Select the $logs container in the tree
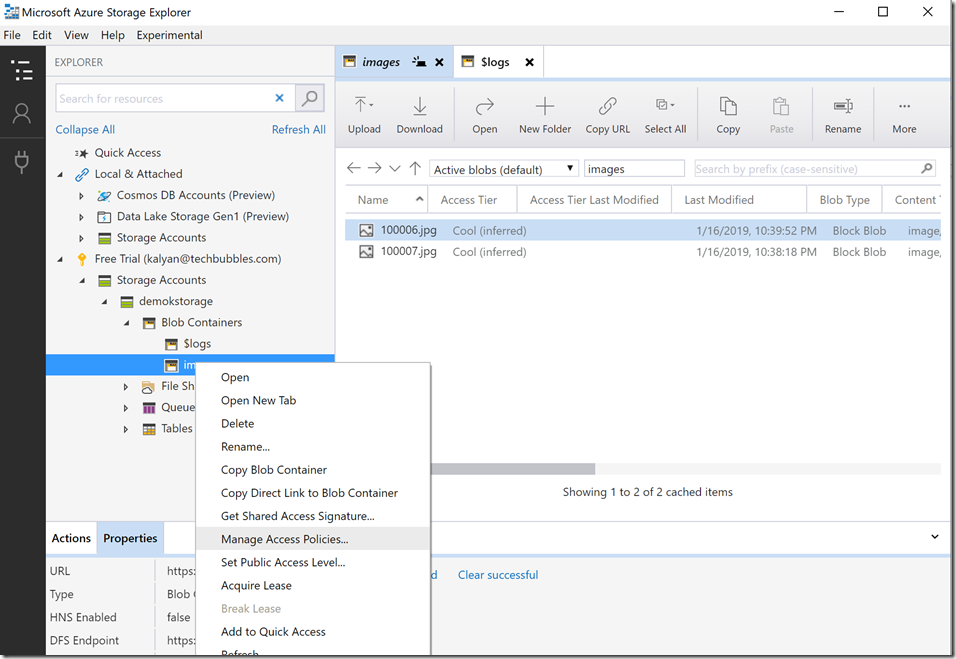 [197, 344]
